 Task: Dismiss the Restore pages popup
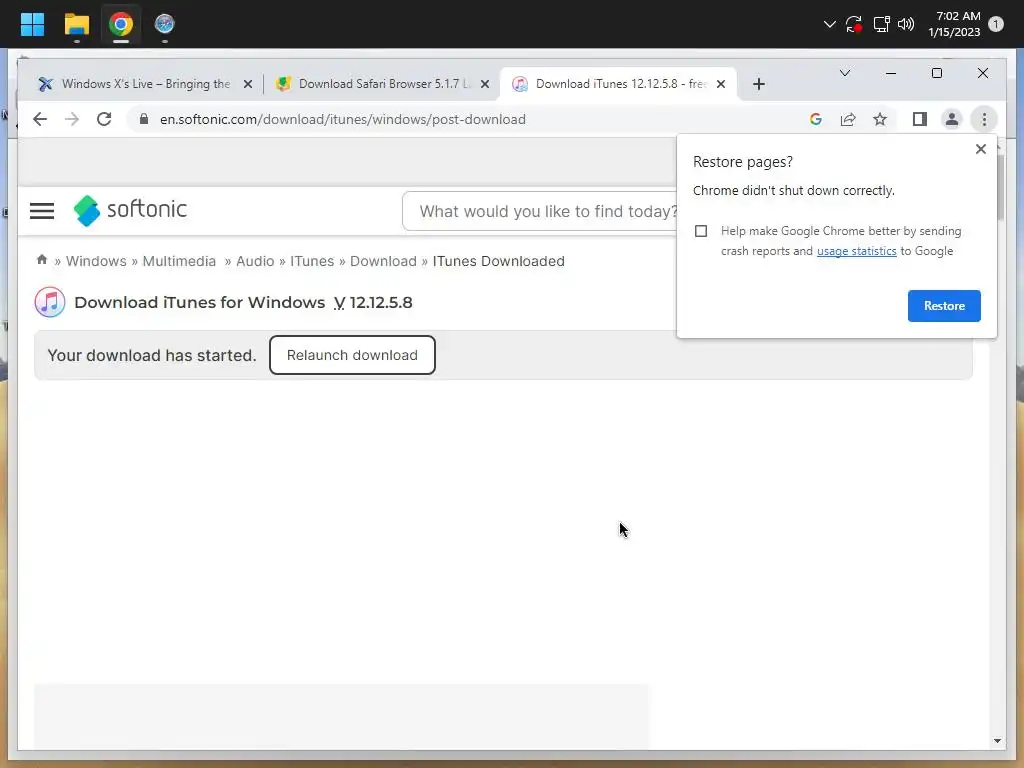(x=980, y=149)
